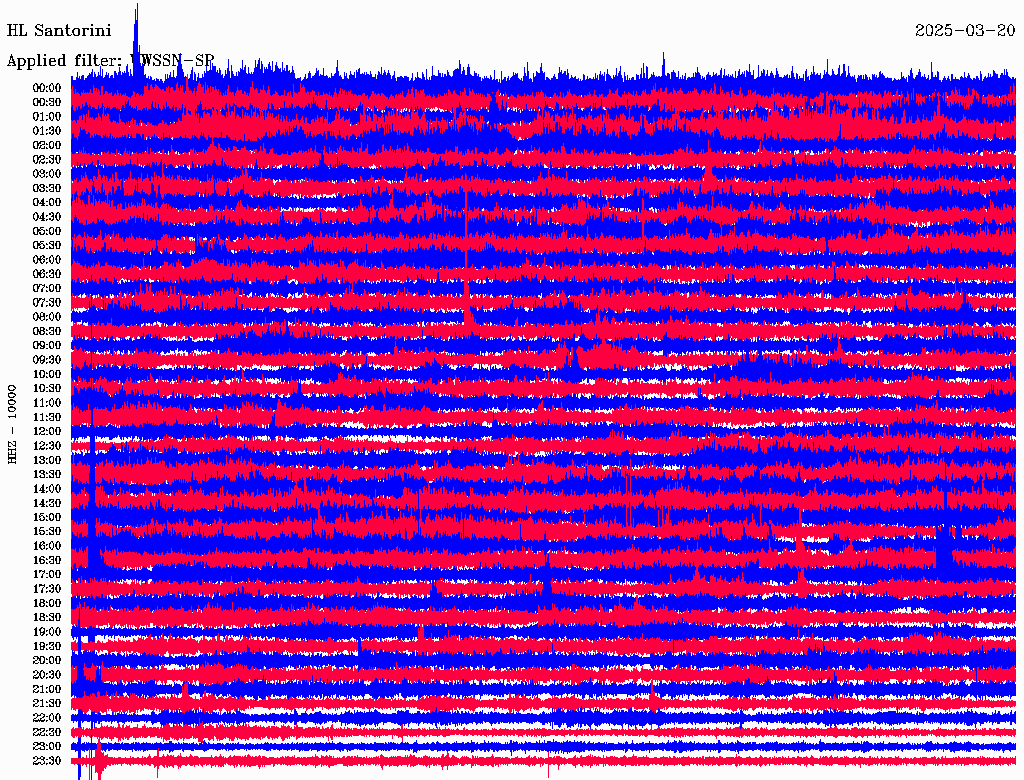Select the 04:00 time label
This screenshot has width=1024, height=780.
(47, 203)
